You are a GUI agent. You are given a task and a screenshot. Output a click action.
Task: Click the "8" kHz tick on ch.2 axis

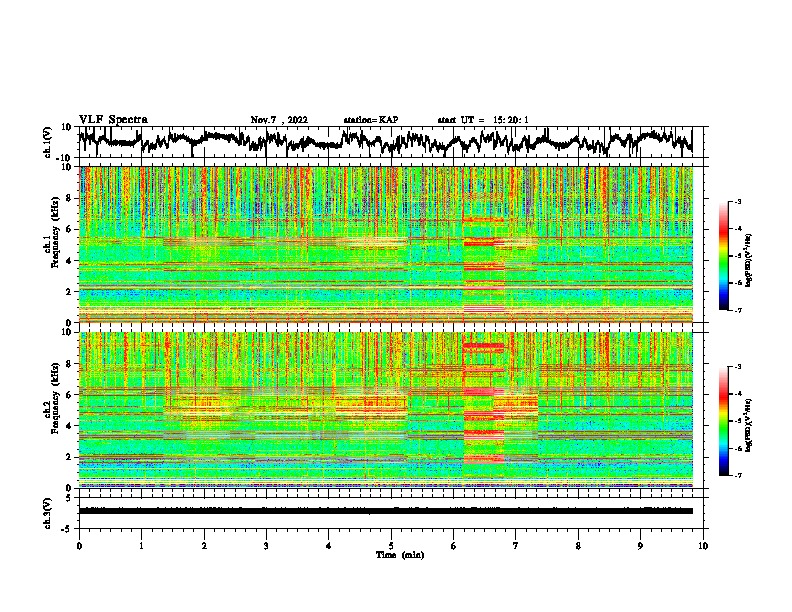(69, 363)
